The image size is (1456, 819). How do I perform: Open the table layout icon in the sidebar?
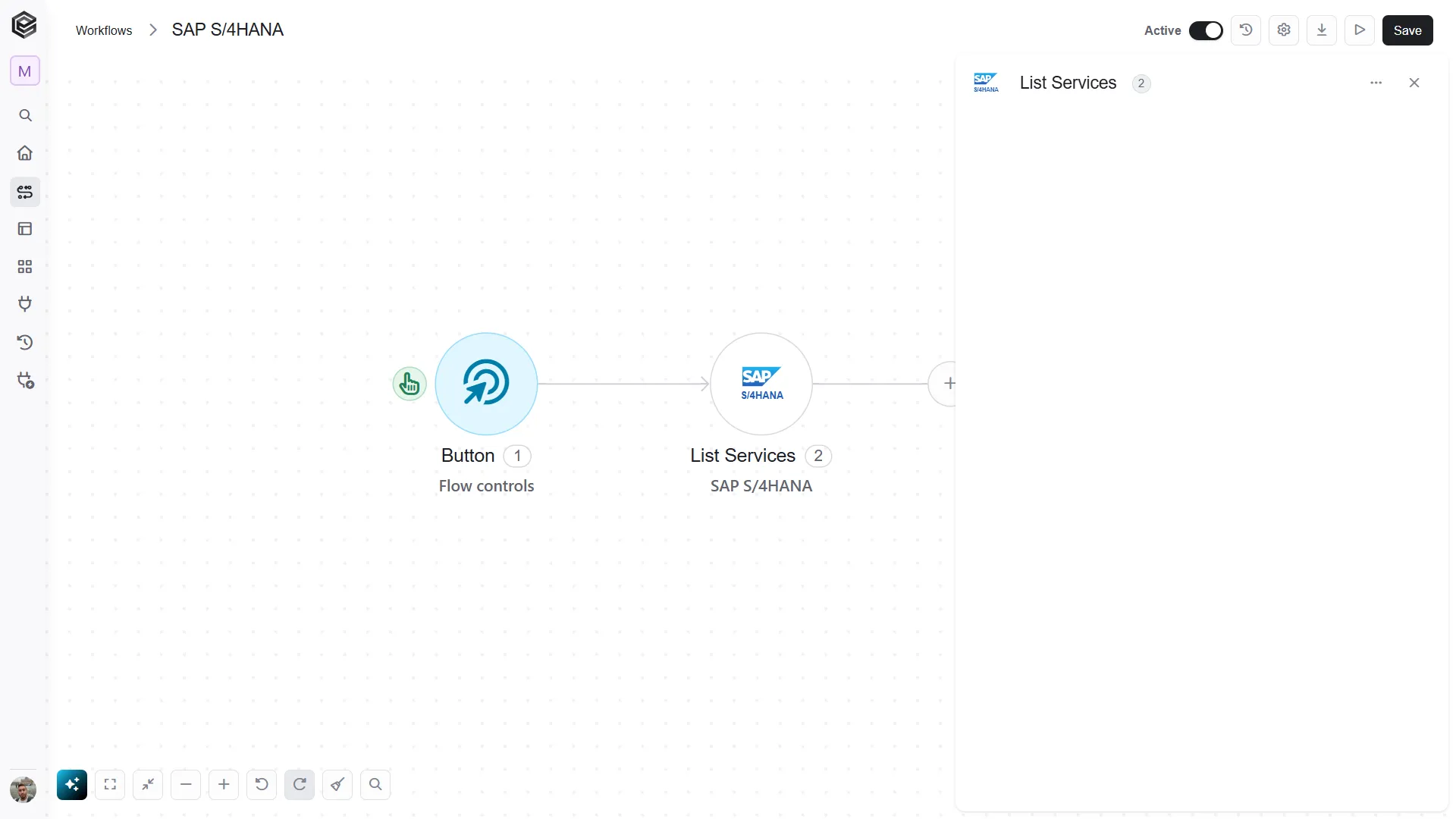pos(25,229)
